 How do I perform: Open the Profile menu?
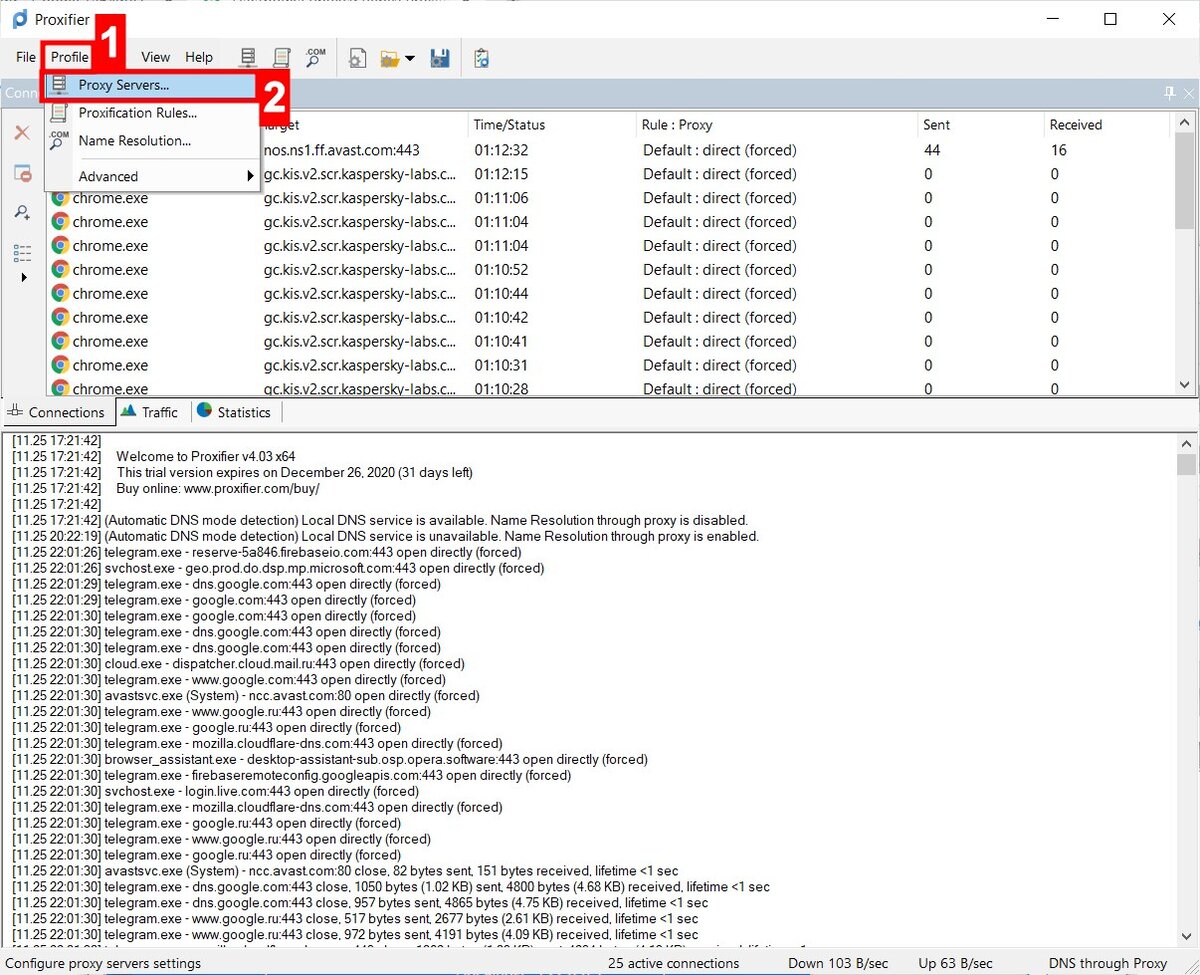point(70,57)
